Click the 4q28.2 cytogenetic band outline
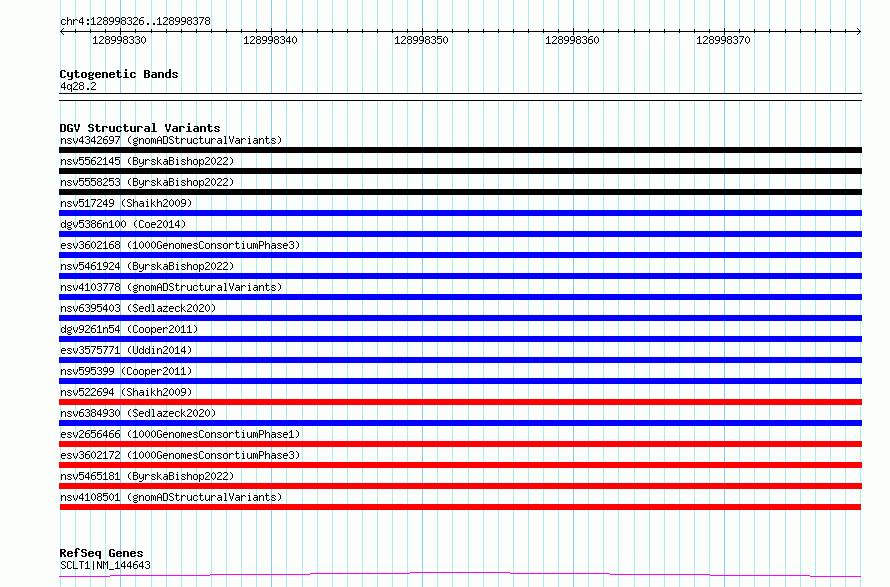Viewport: 890px width, 587px height. (x=460, y=97)
